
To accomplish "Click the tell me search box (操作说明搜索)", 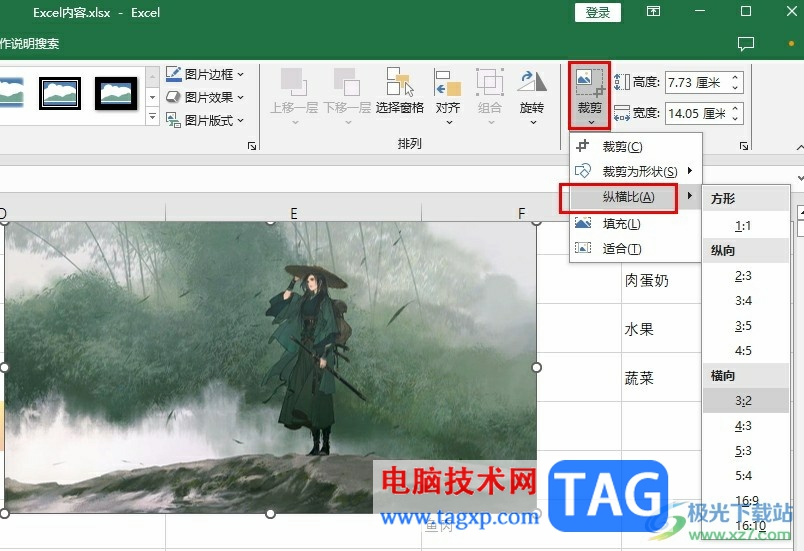I will pos(29,44).
